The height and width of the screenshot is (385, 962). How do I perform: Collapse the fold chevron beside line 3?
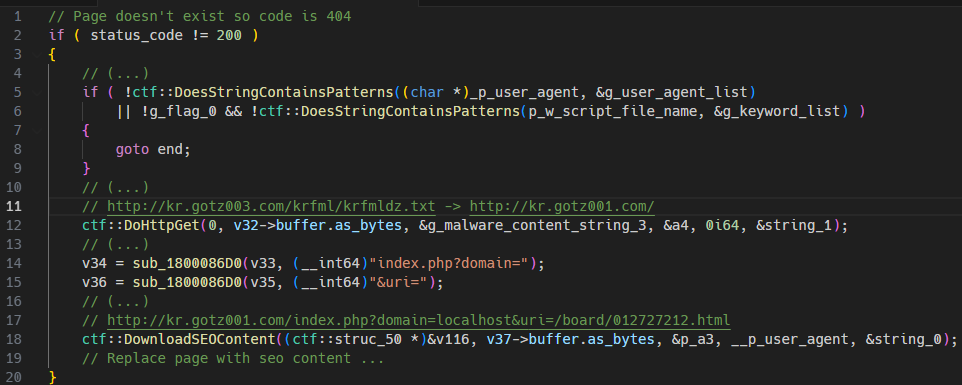[38, 55]
